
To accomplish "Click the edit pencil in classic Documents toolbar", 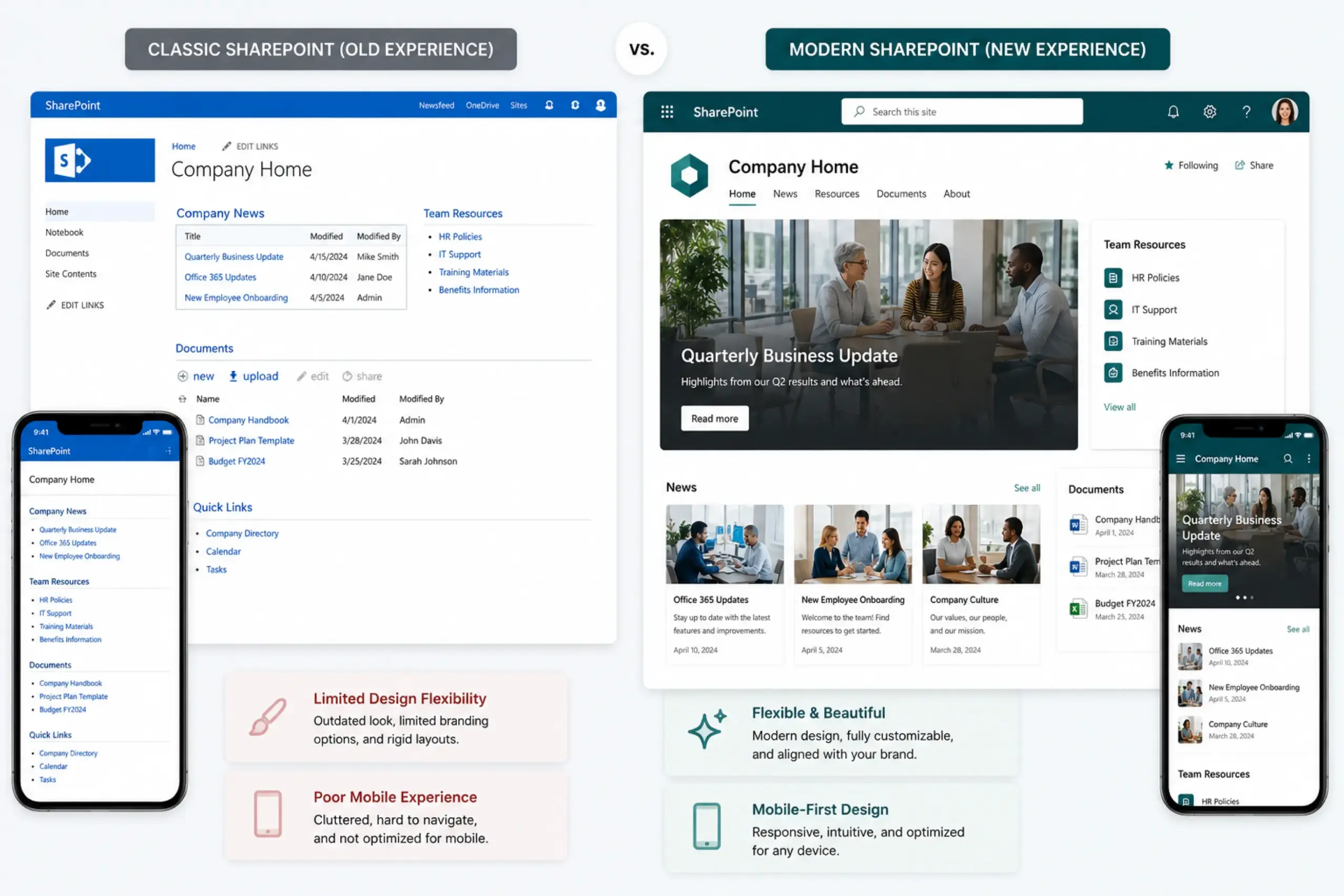I will click(301, 376).
